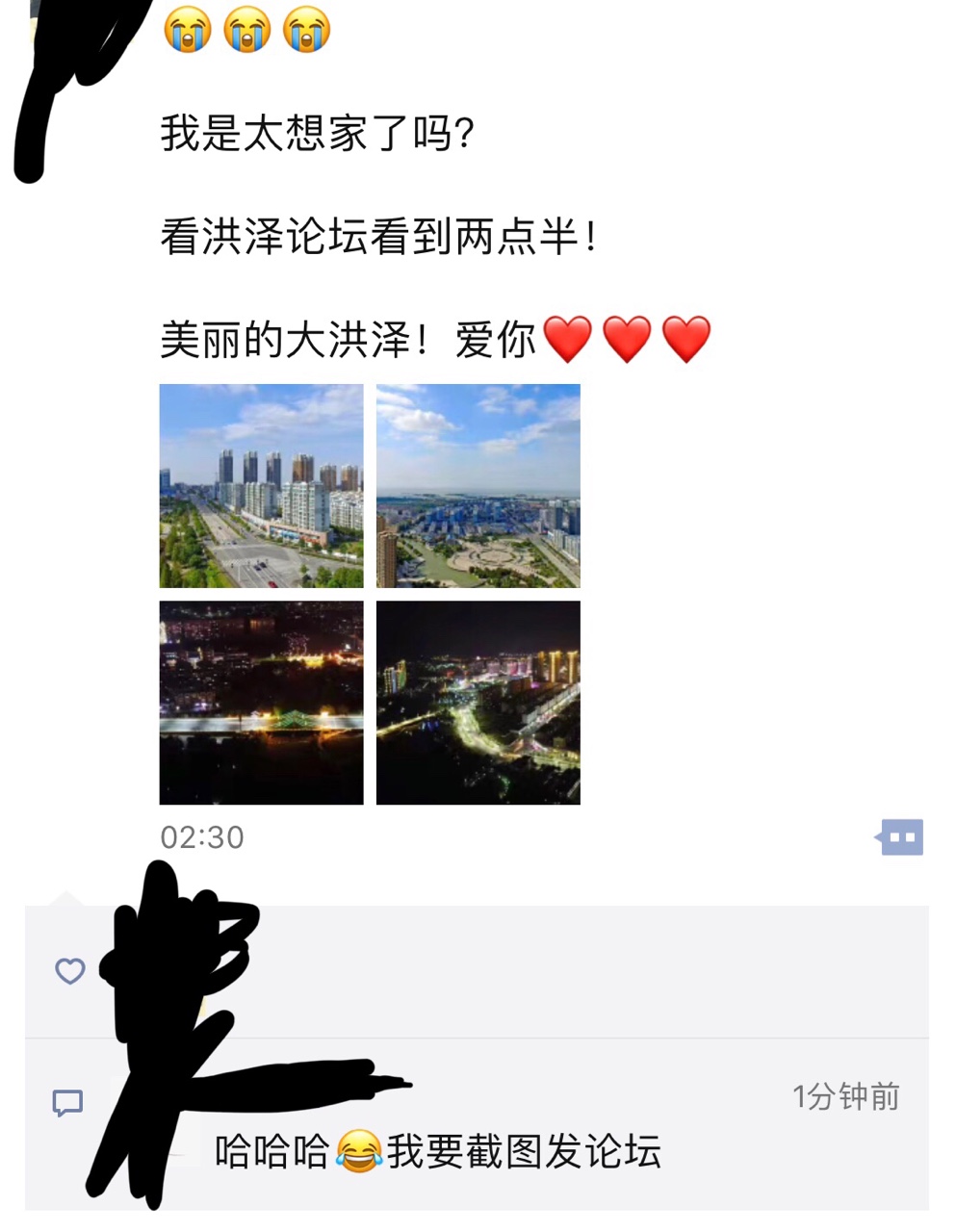Click the laughing emoji in the comment
Image resolution: width=956 pixels, height=1232 pixels.
pos(359,1151)
